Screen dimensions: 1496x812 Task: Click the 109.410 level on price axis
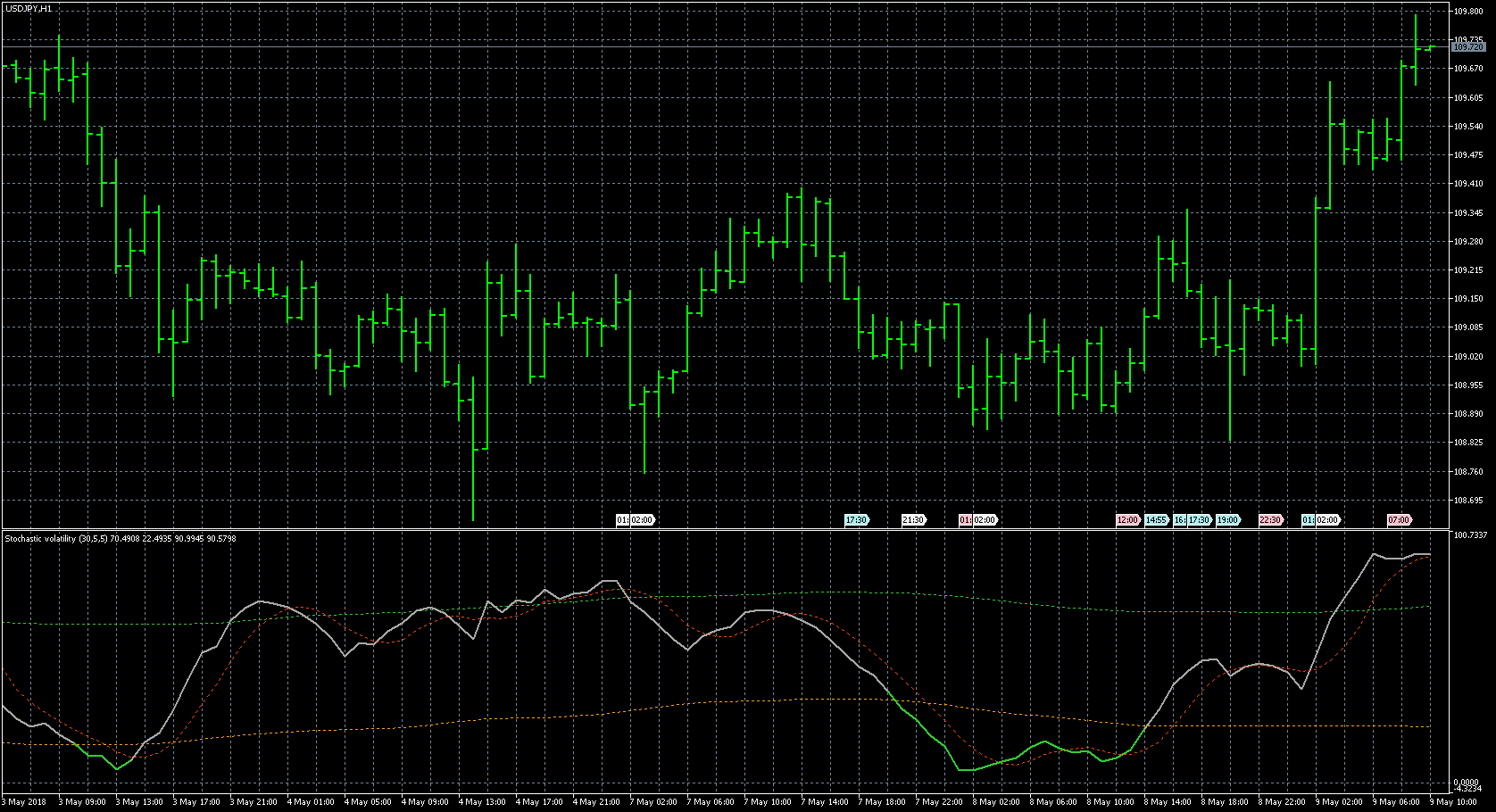click(1468, 184)
